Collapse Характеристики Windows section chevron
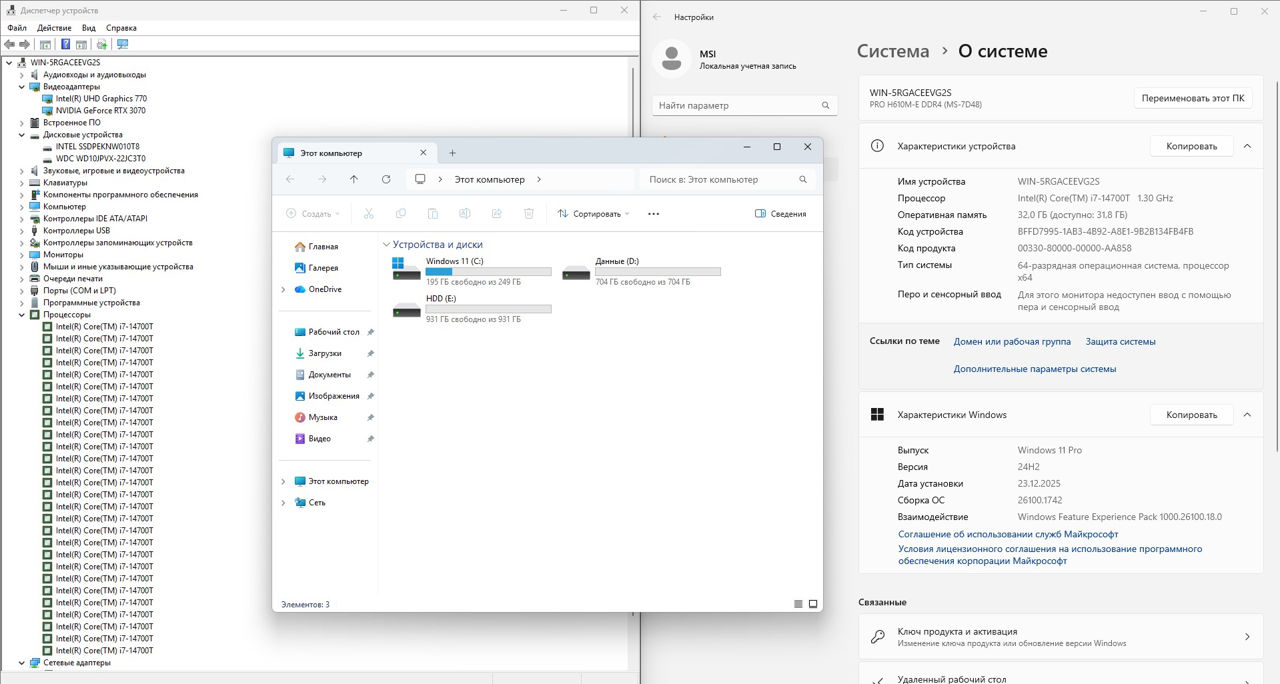This screenshot has height=684, width=1280. click(1247, 415)
